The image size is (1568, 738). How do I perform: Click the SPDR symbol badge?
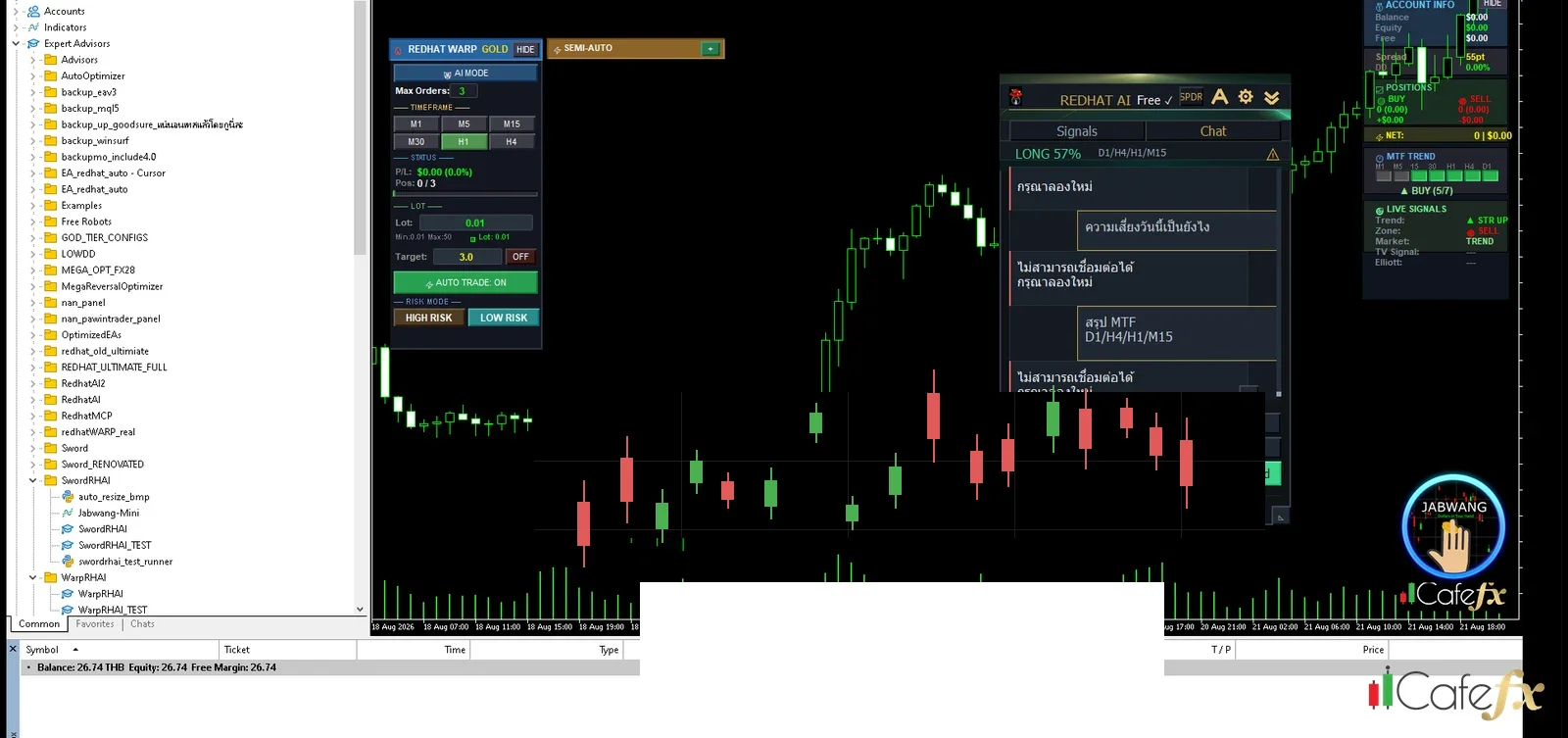click(1191, 97)
